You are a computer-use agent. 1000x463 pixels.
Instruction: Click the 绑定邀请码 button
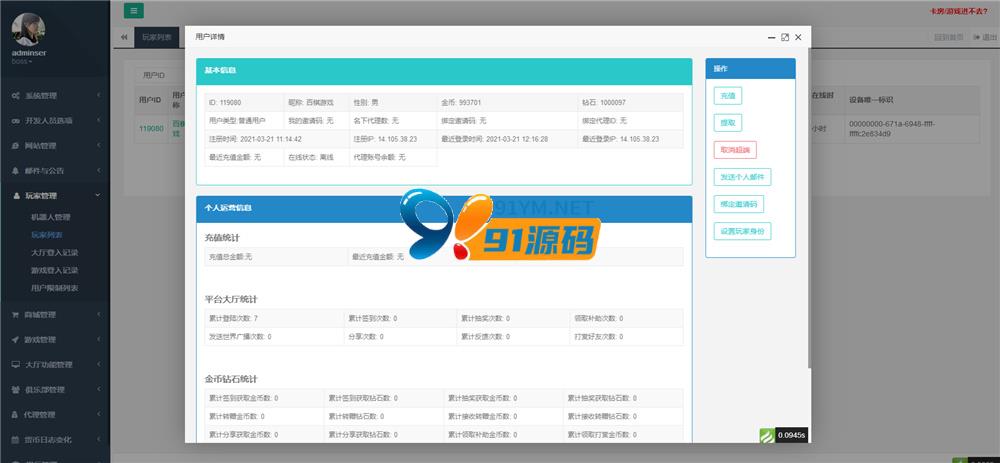pos(739,204)
